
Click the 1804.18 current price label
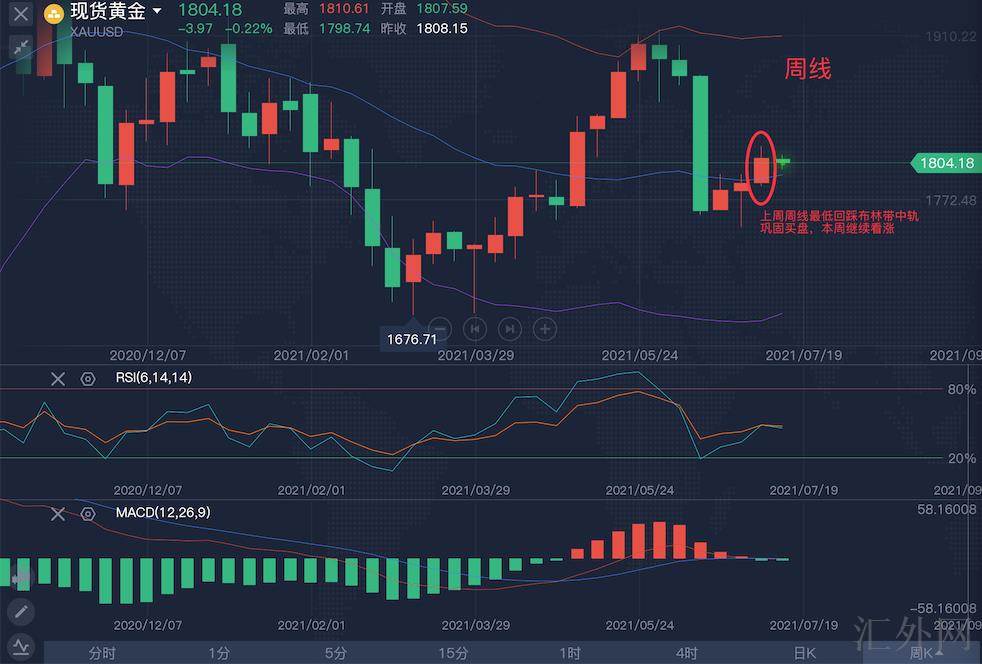click(944, 163)
